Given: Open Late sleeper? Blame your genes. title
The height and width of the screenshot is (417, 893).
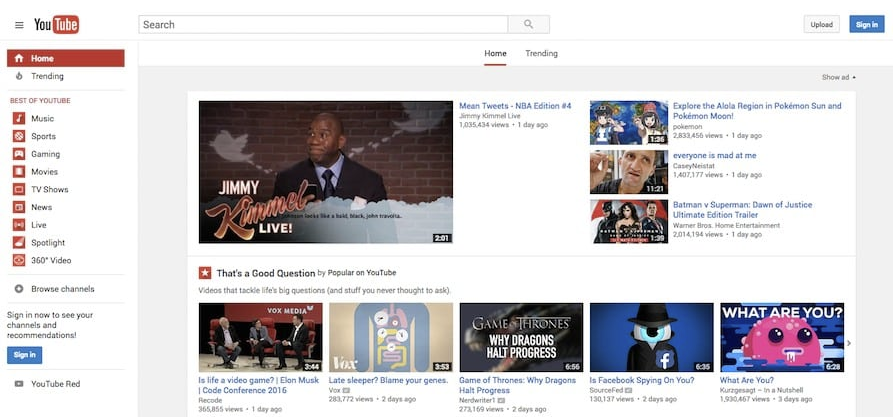Looking at the screenshot, I should (388, 380).
